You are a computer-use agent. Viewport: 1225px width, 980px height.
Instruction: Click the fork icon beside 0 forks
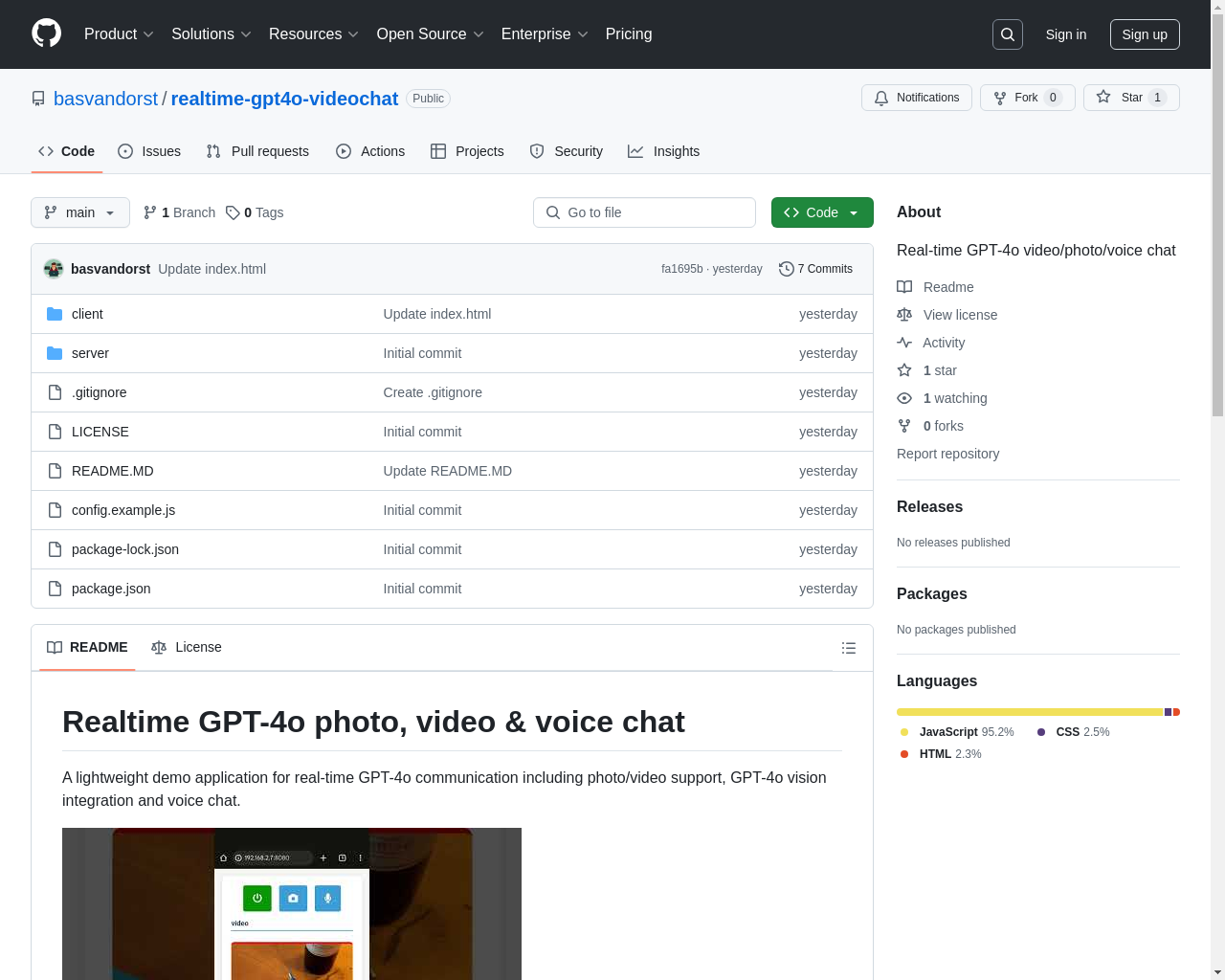coord(904,426)
